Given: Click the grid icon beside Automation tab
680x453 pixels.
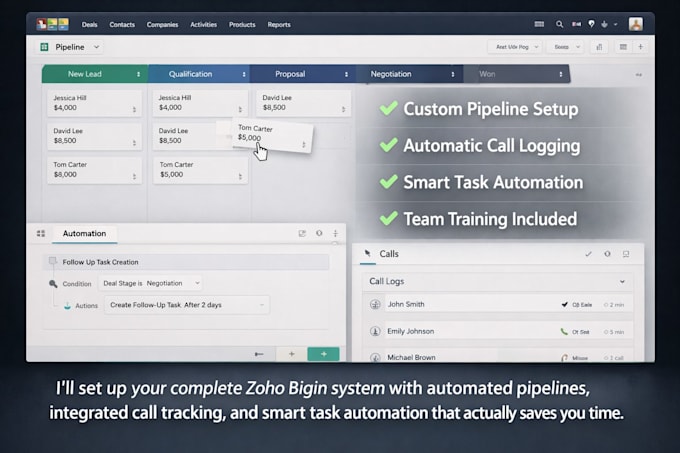Looking at the screenshot, I should tap(41, 234).
